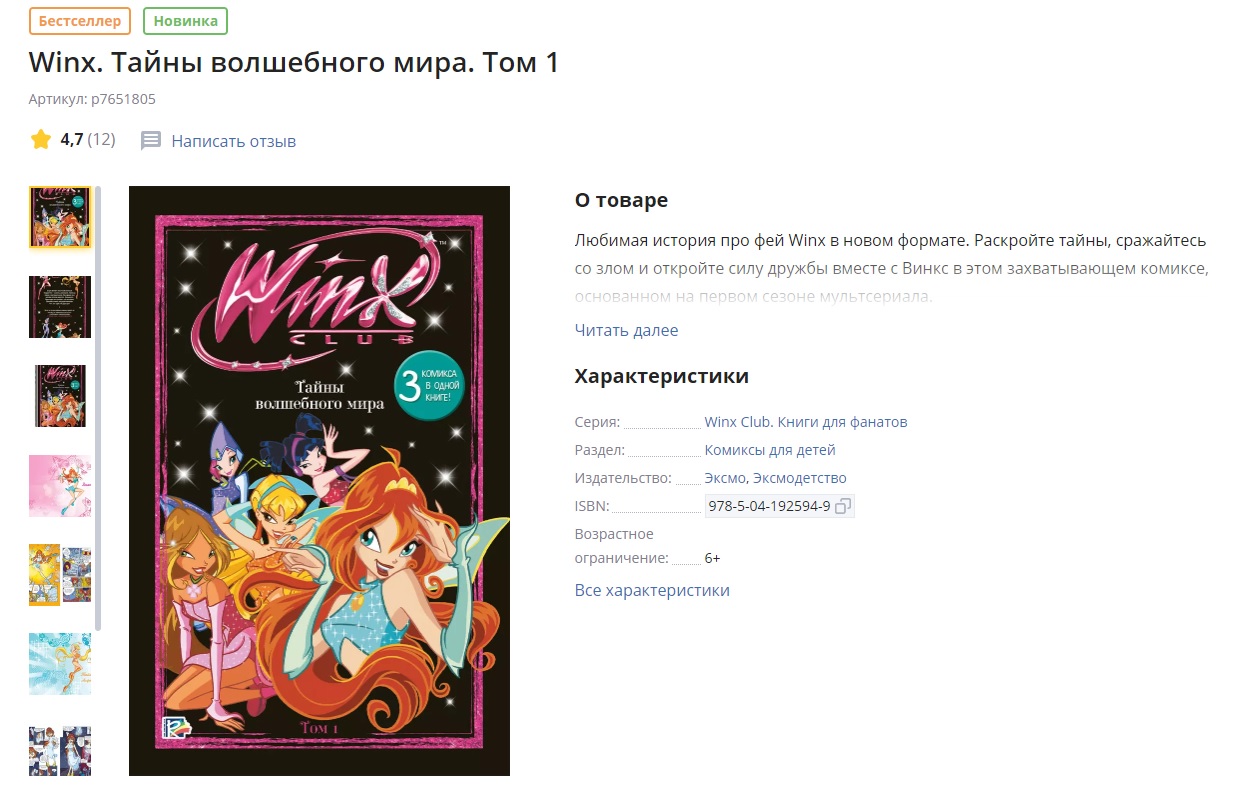Screen dimensions: 1253x799
Task: Click the 'Бестселлер' badge
Action: [80, 20]
